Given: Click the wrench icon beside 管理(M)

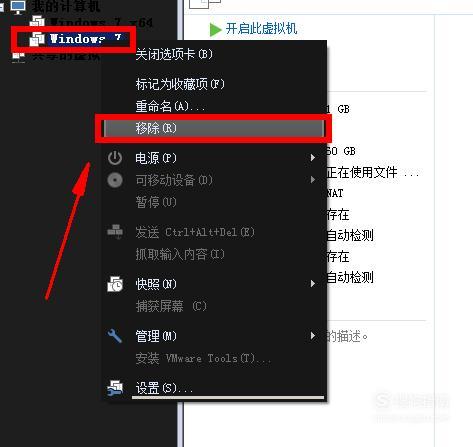Looking at the screenshot, I should coord(115,336).
